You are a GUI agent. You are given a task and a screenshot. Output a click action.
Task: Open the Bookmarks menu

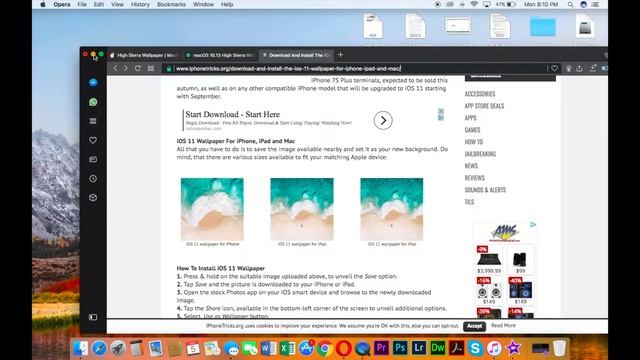(x=171, y=4)
